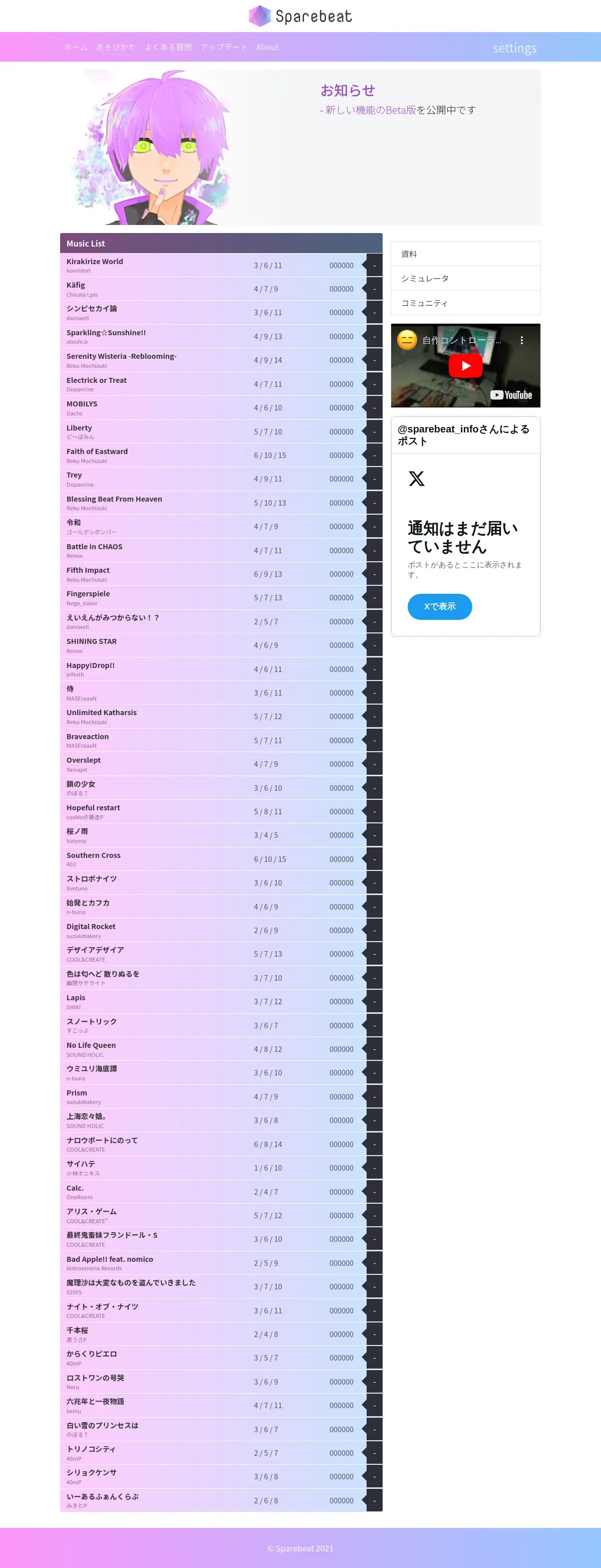The width and height of the screenshot is (601, 1568).
Task: Click the channel avatar on the video
Action: 407,340
